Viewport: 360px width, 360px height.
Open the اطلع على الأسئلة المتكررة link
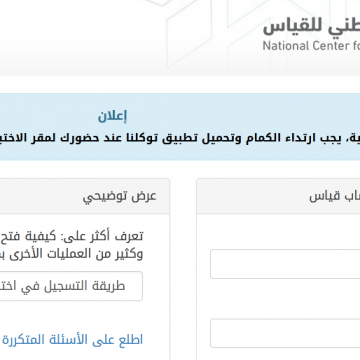[72, 340]
